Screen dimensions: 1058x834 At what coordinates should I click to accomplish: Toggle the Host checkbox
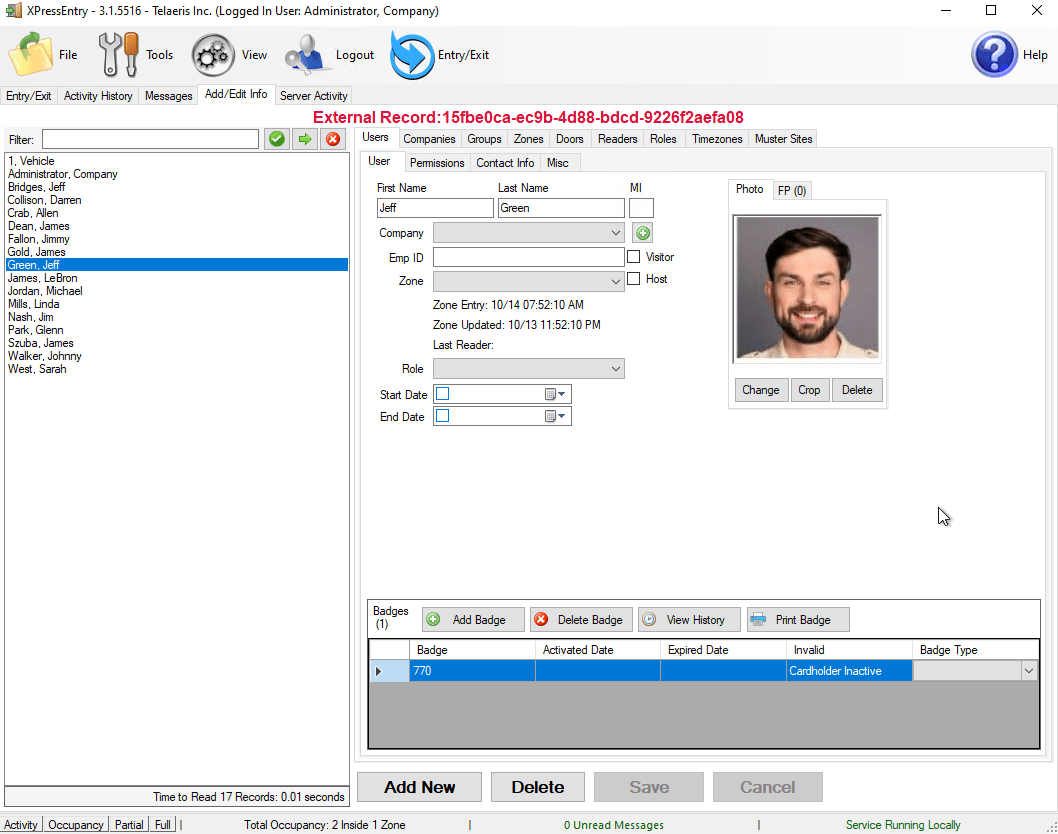634,279
